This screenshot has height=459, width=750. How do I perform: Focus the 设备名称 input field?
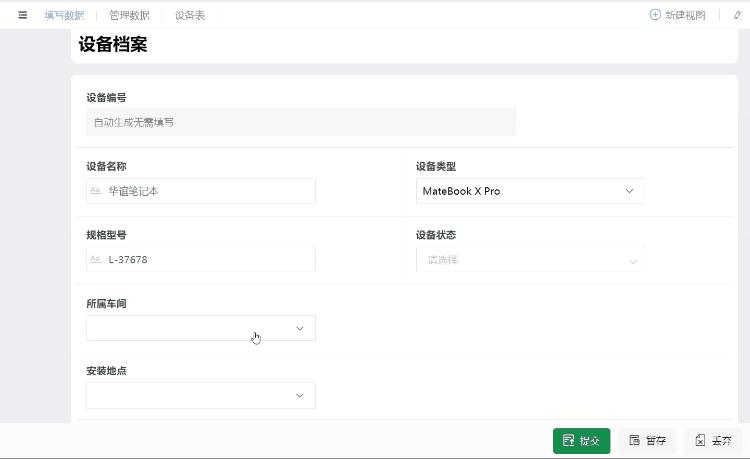[200, 191]
